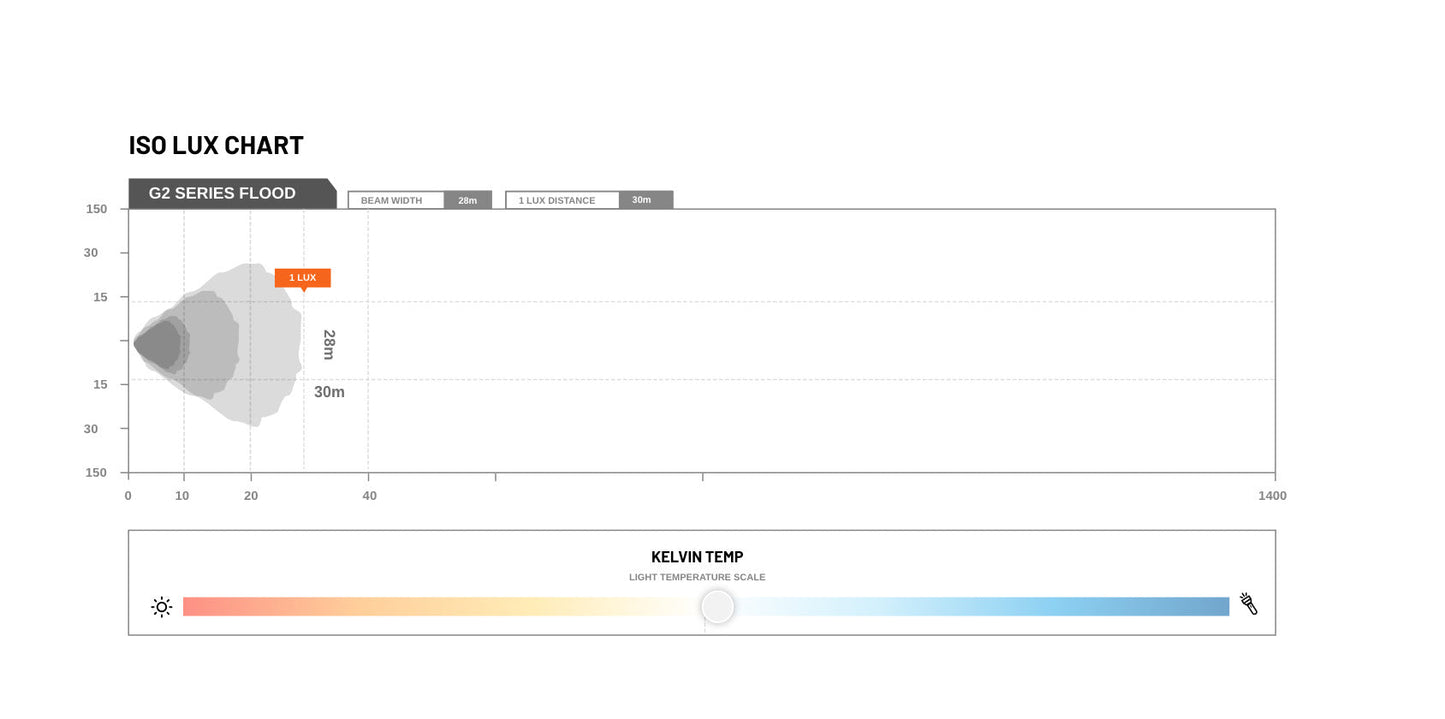Select the G2 SERIES FLOOD tab
Image resolution: width=1445 pixels, height=719 pixels.
(x=232, y=194)
